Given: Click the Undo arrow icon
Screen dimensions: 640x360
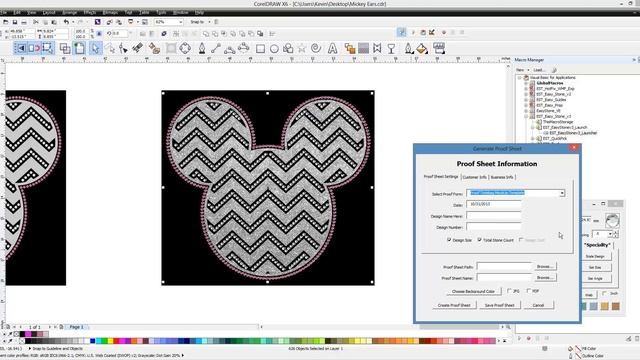Looking at the screenshot, I should [x=66, y=22].
